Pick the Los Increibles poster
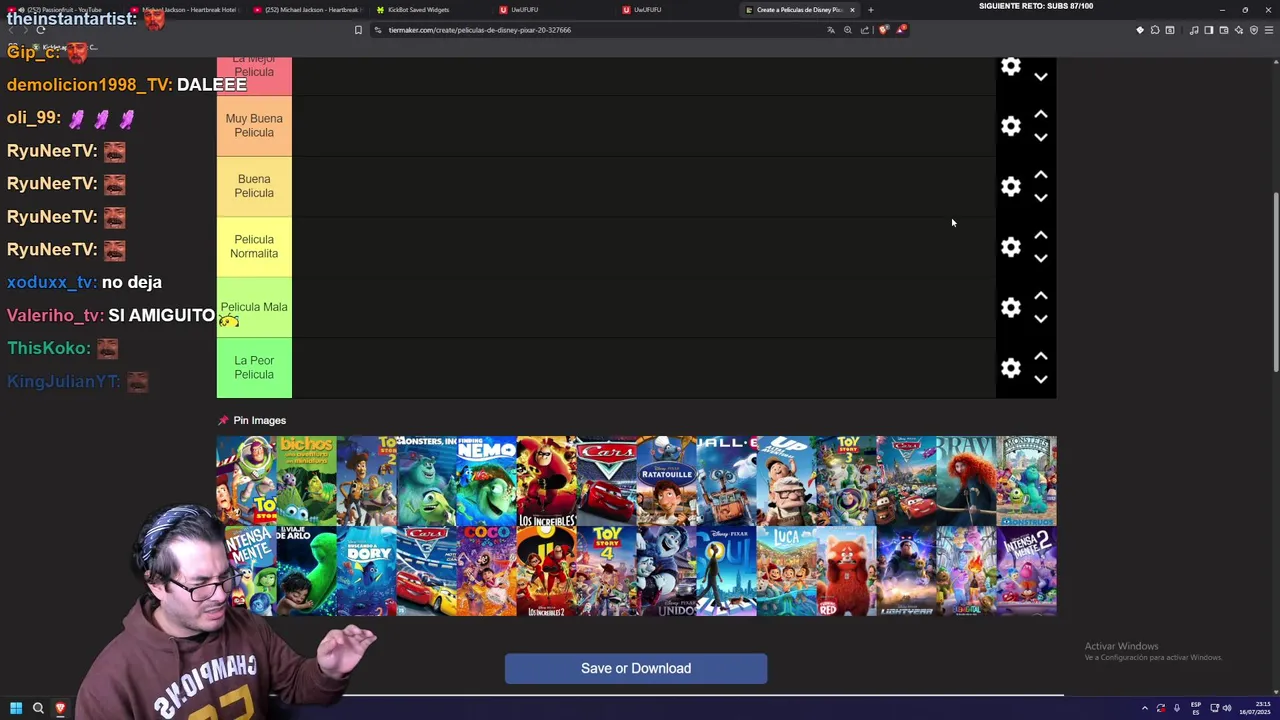Image resolution: width=1280 pixels, height=720 pixels. [547, 481]
